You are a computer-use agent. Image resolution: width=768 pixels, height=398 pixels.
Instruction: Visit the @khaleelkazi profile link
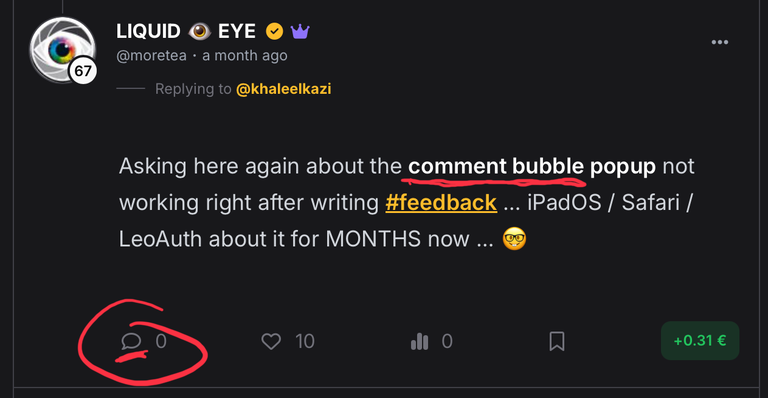(x=284, y=89)
